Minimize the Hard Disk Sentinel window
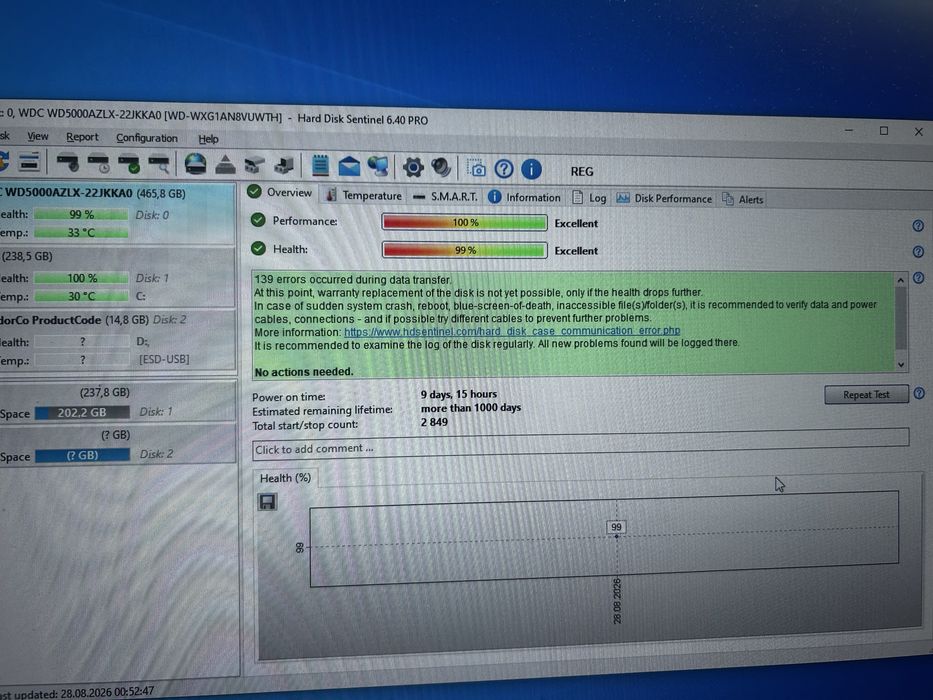 849,130
